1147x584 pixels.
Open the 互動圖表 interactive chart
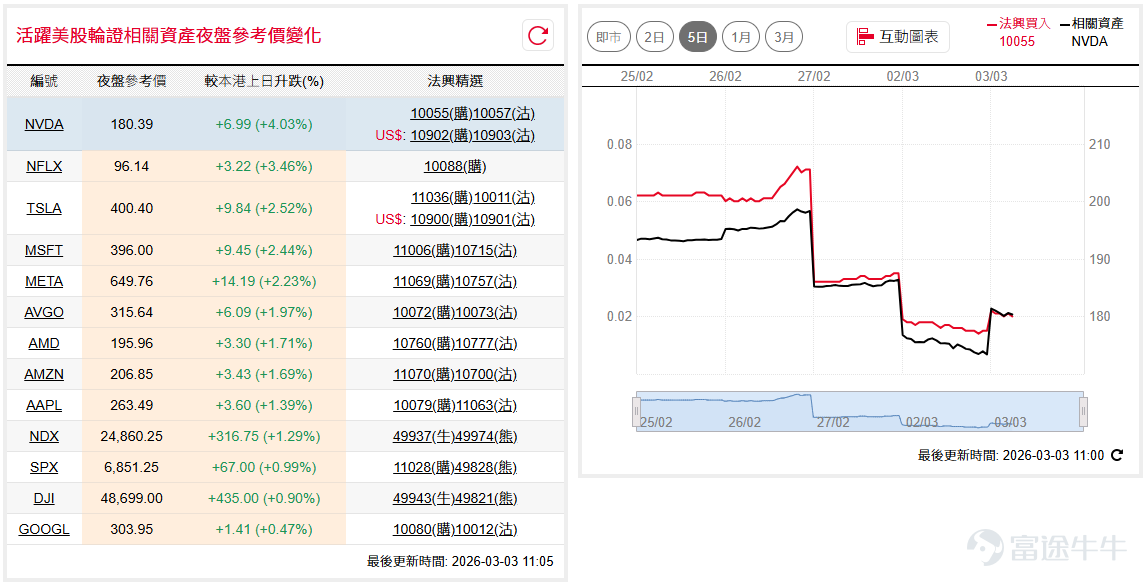point(898,37)
